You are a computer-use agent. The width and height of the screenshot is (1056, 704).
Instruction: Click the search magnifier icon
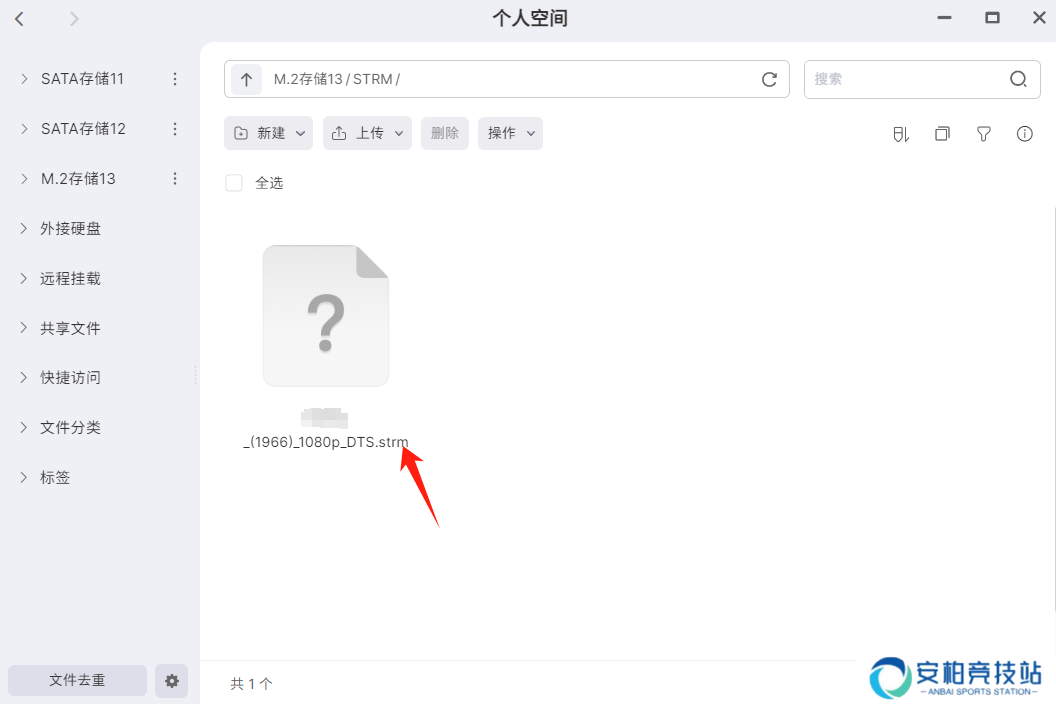(1018, 79)
